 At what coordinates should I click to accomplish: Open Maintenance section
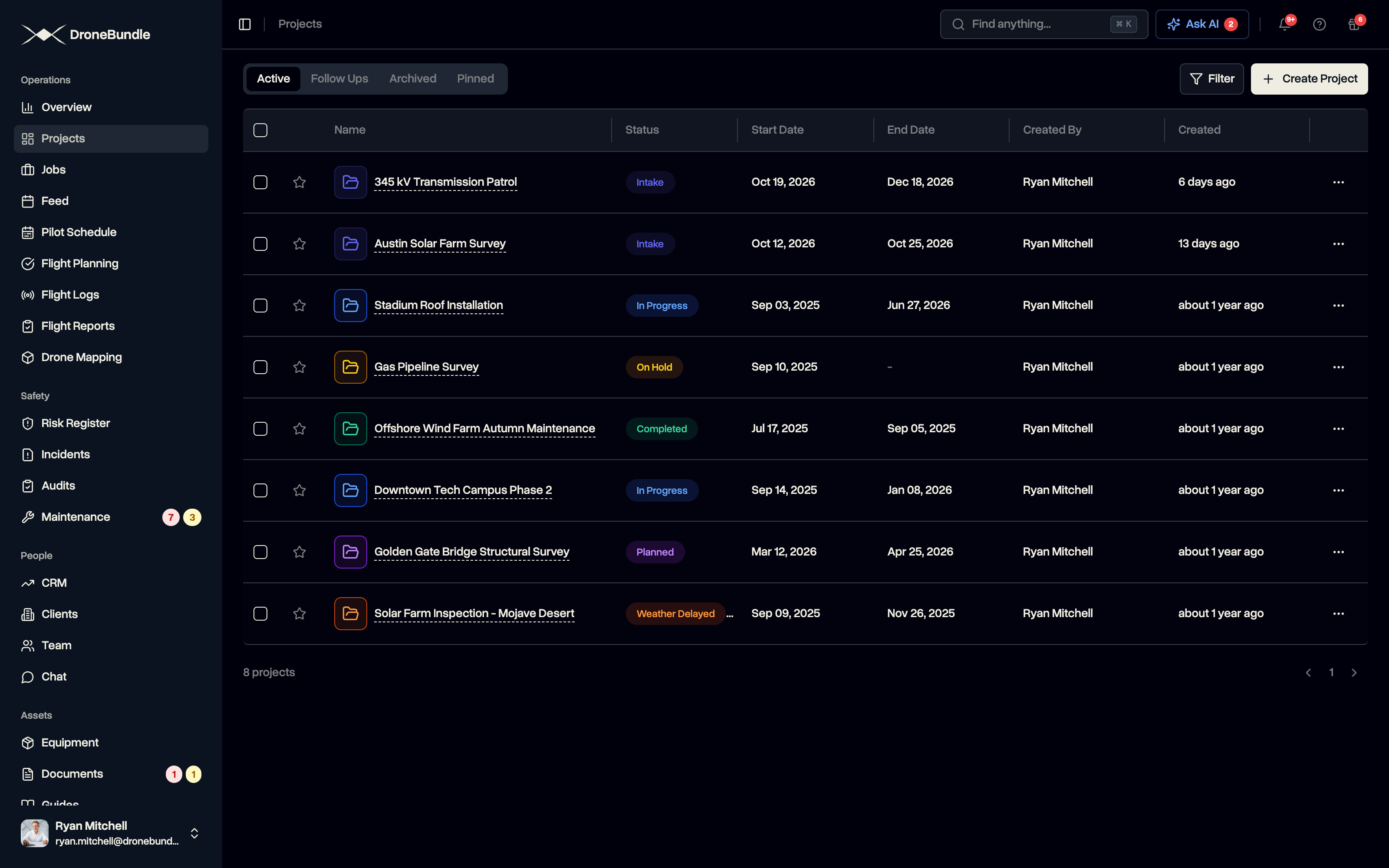tap(111, 517)
